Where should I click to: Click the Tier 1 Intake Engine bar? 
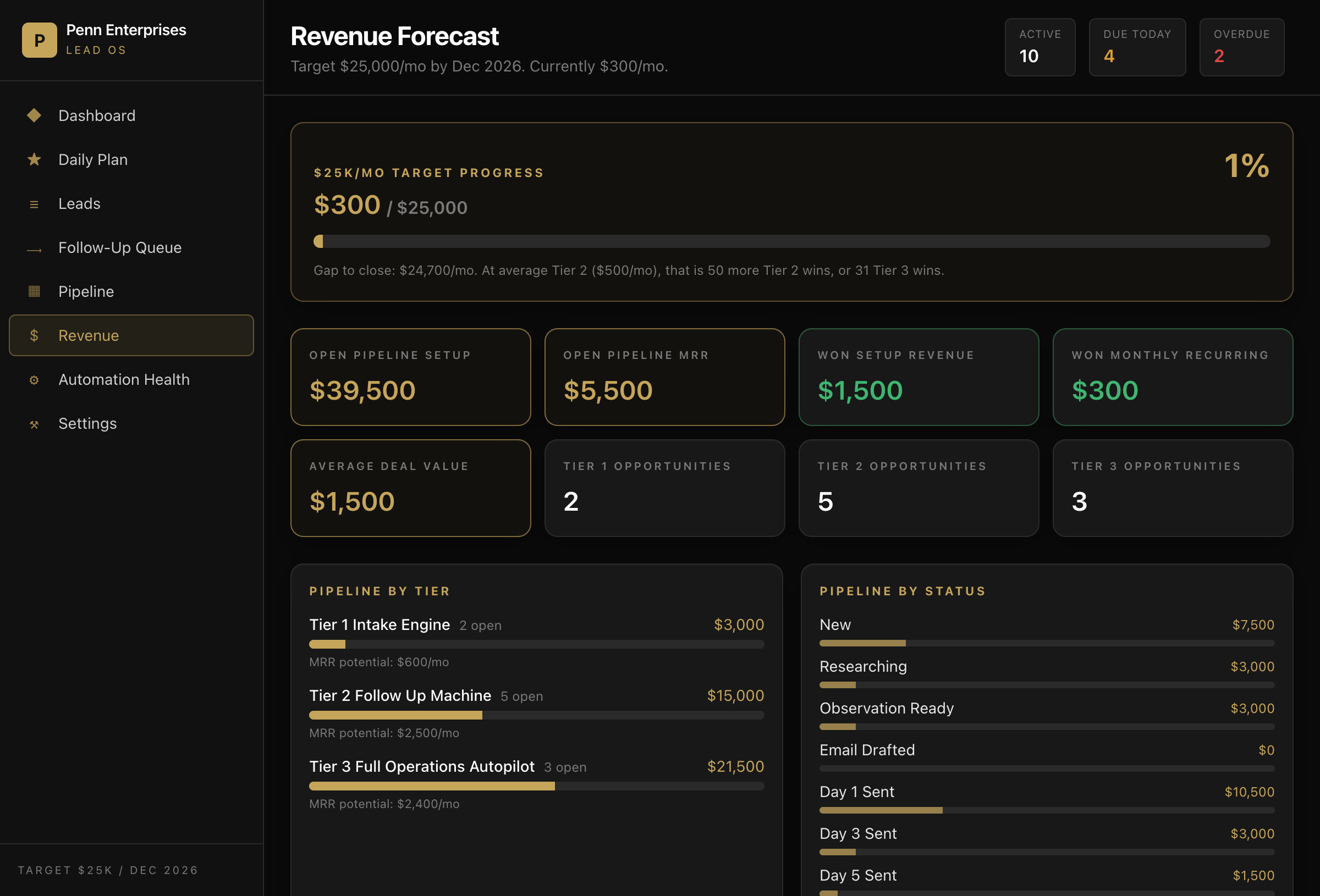pyautogui.click(x=537, y=644)
